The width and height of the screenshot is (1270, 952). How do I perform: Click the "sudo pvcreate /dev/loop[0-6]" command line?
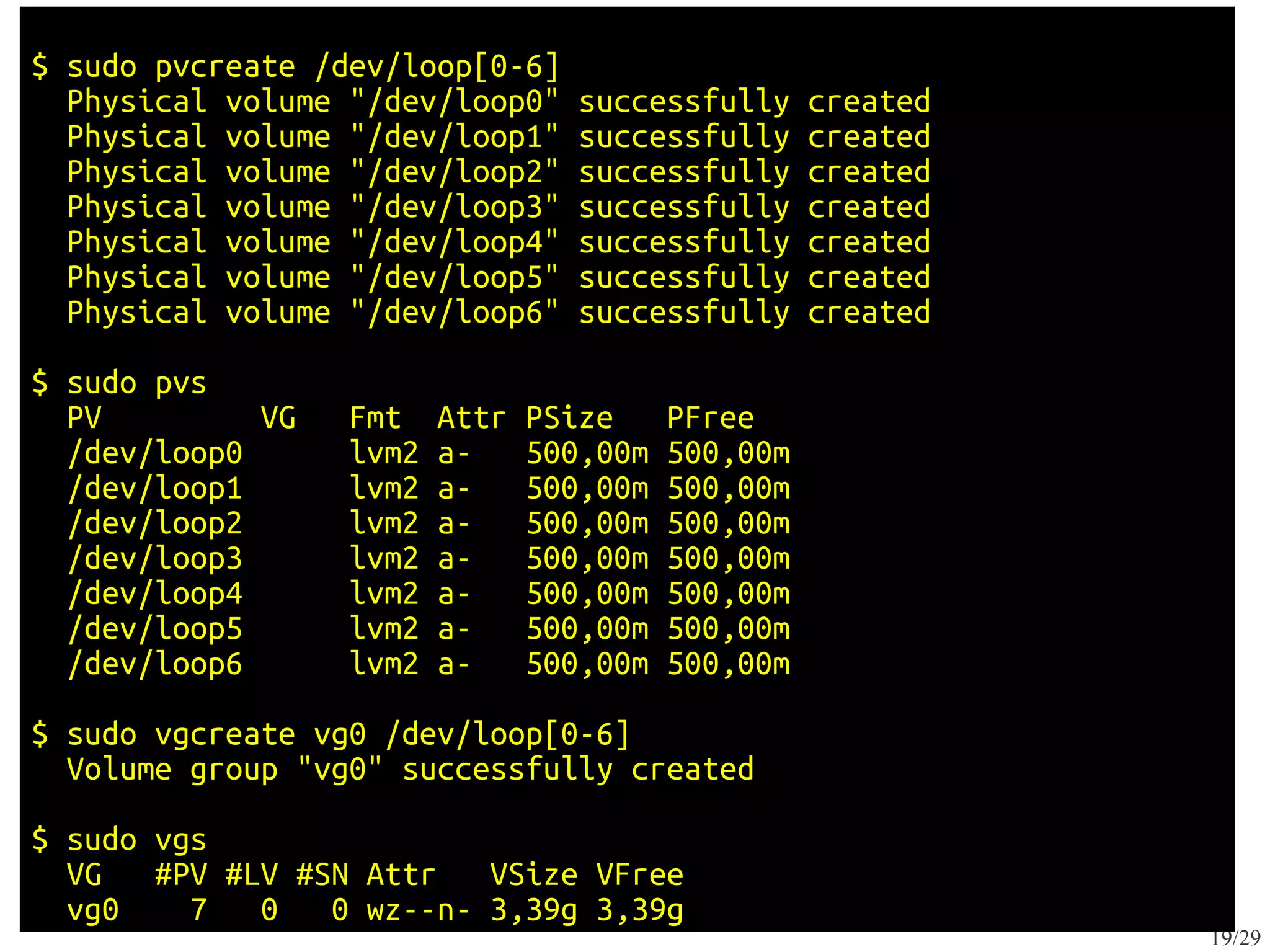tap(296, 66)
